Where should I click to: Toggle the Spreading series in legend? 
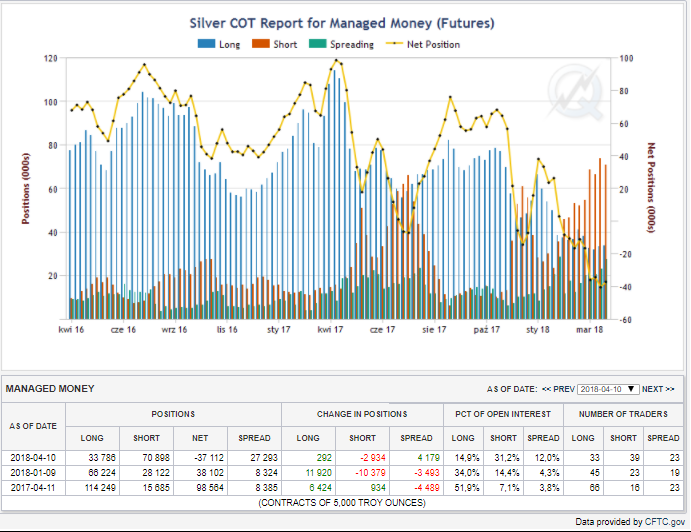tap(342, 44)
